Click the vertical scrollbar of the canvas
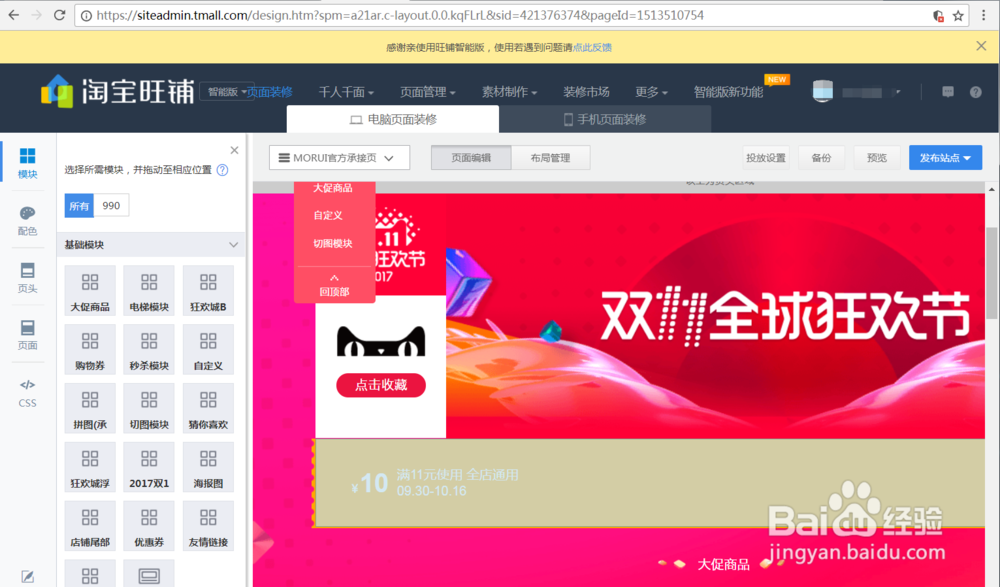1000x587 pixels. [x=992, y=272]
